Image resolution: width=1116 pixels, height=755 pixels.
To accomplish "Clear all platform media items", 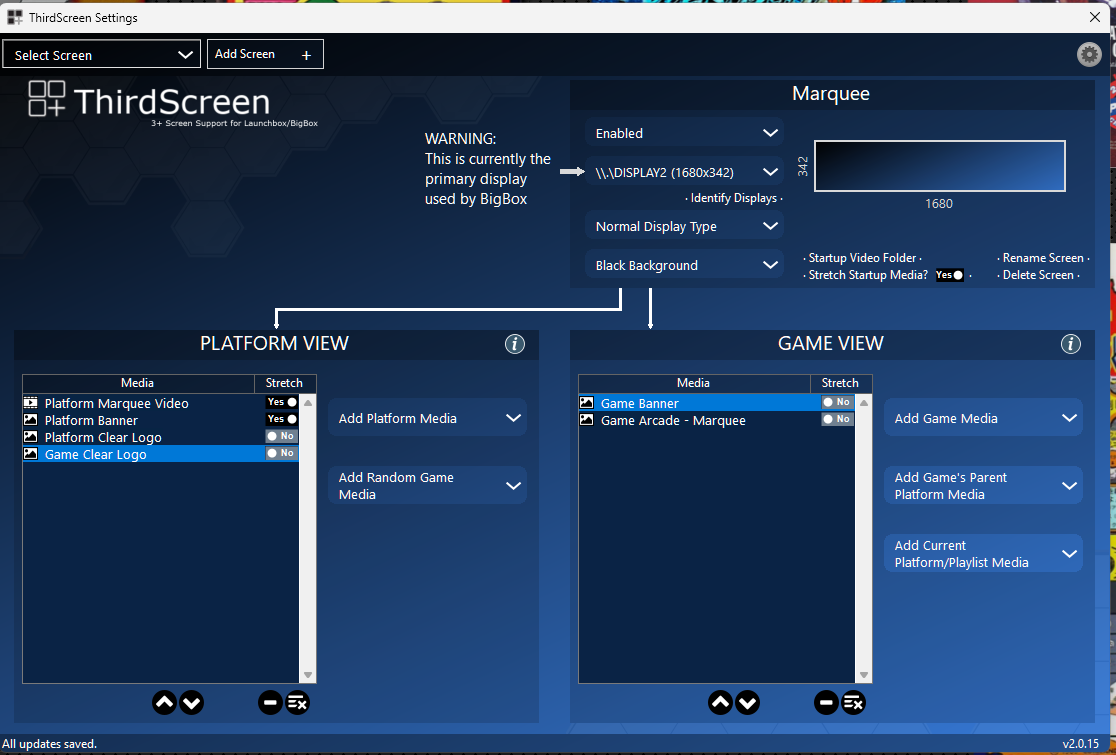I will click(x=298, y=703).
